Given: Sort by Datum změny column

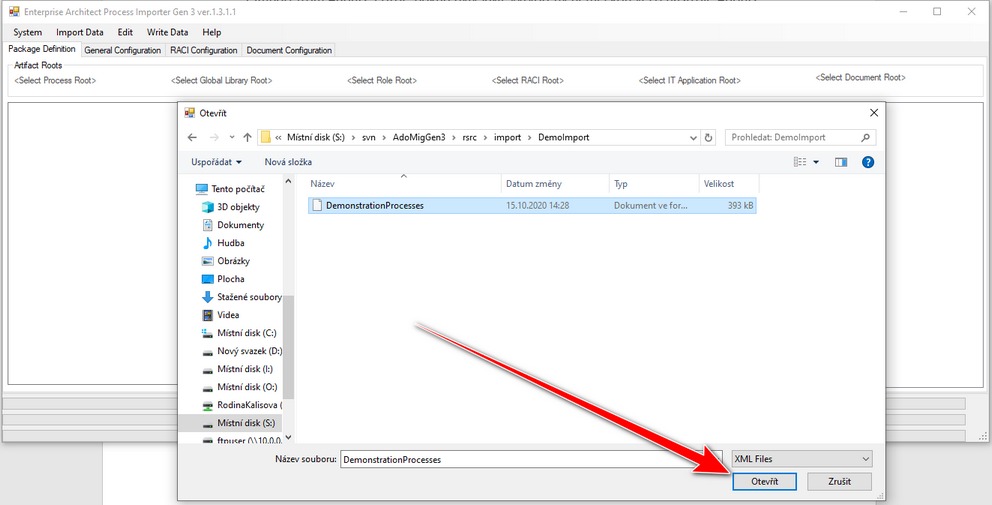Looking at the screenshot, I should (x=555, y=184).
